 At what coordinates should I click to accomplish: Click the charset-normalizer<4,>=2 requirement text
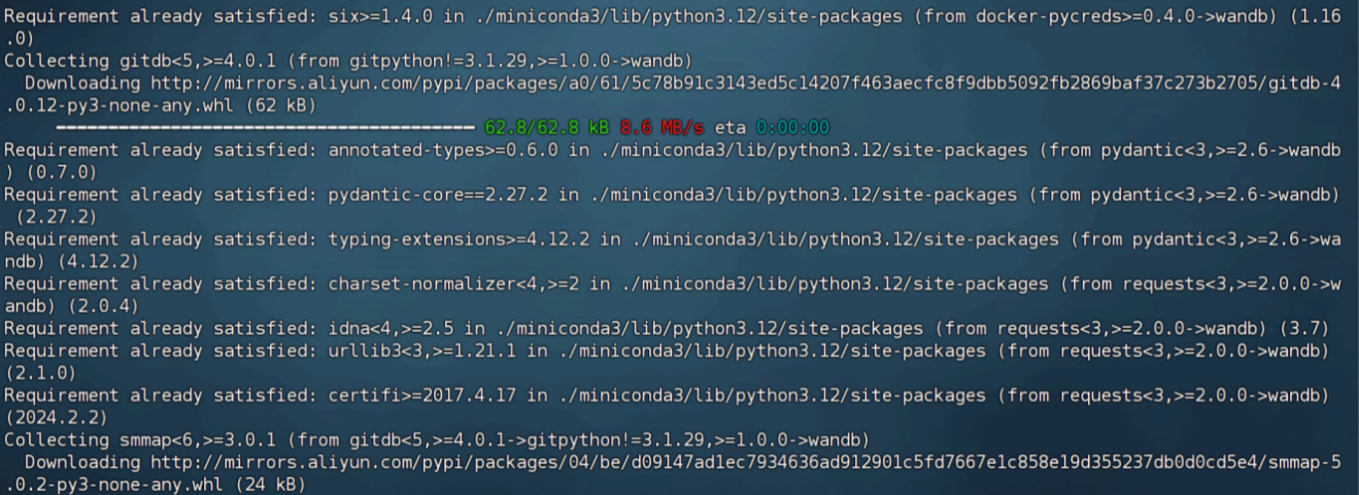(454, 284)
